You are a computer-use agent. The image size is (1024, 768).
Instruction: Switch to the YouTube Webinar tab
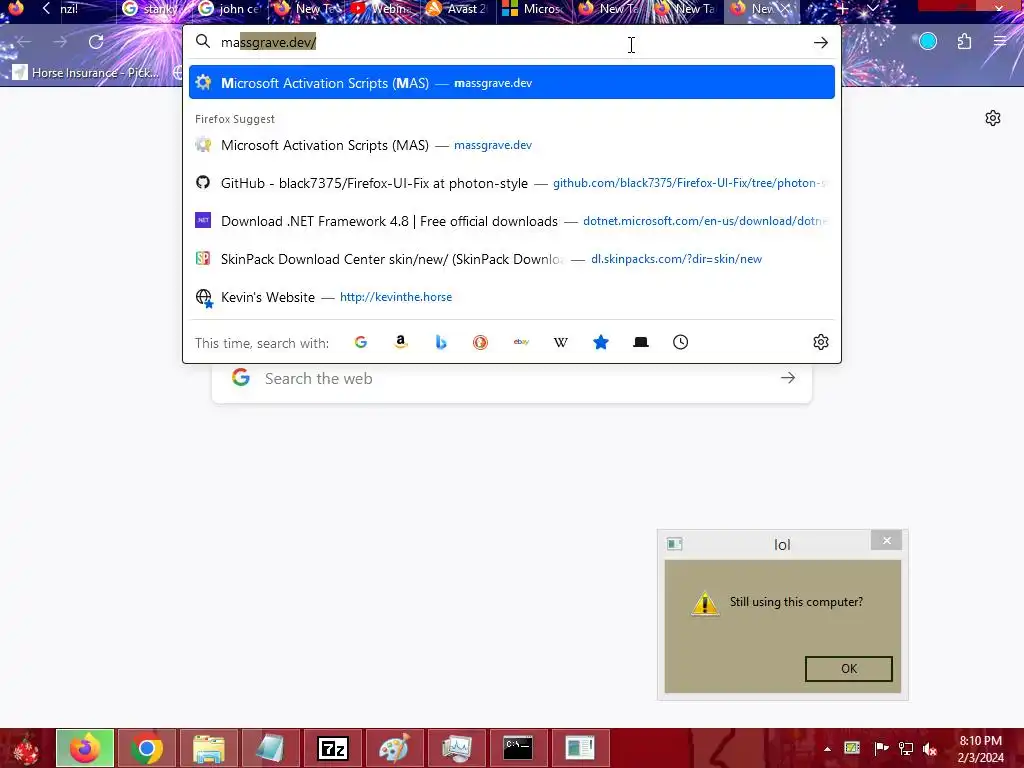point(381,9)
